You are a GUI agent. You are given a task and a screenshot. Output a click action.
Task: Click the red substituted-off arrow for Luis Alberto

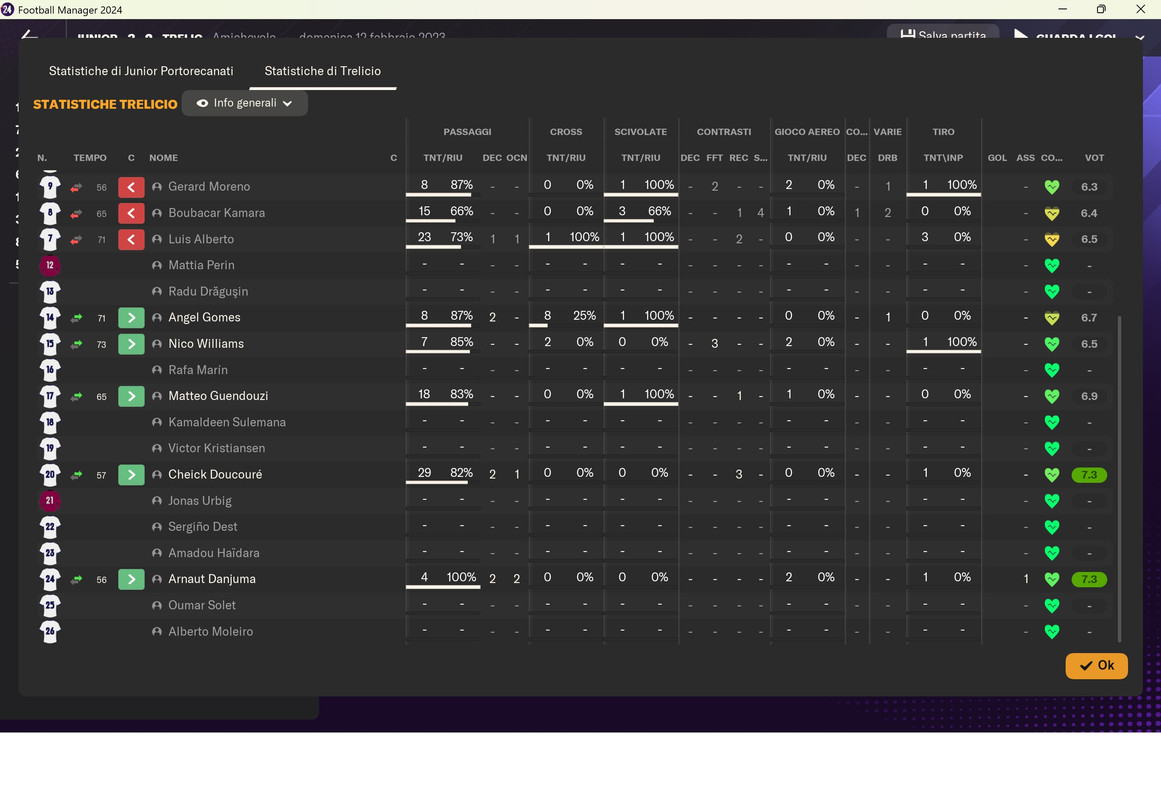click(131, 239)
